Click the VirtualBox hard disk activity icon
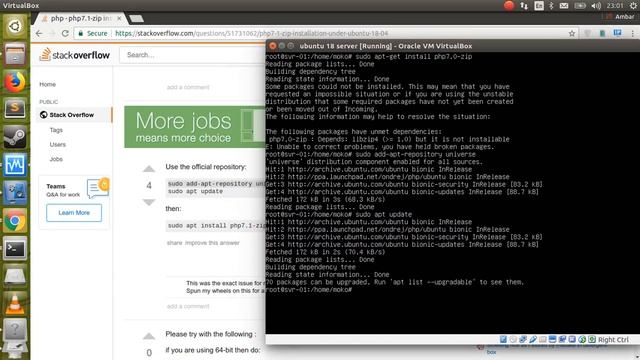The height and width of the screenshot is (360, 640). coord(503,340)
